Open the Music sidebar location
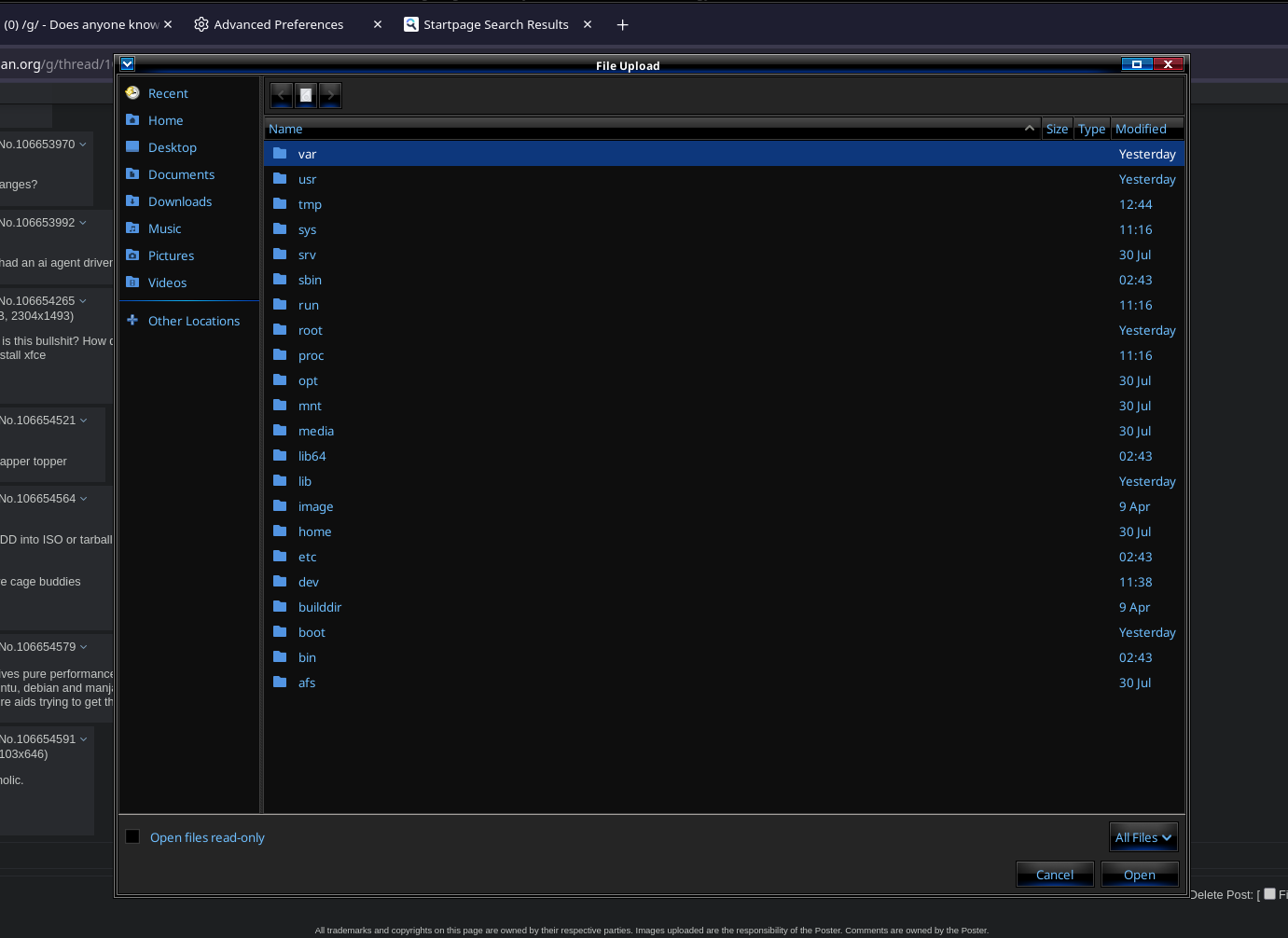Screen dimensions: 1288x938 164,228
